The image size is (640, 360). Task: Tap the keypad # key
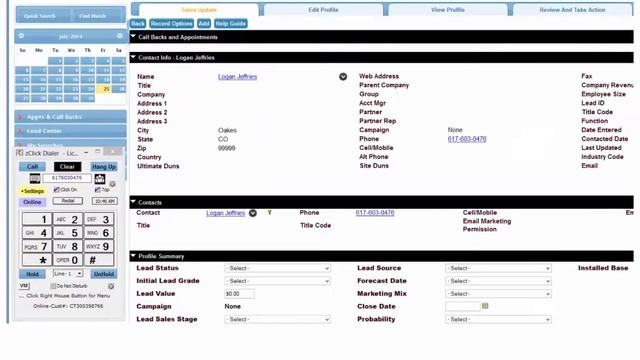click(99, 260)
